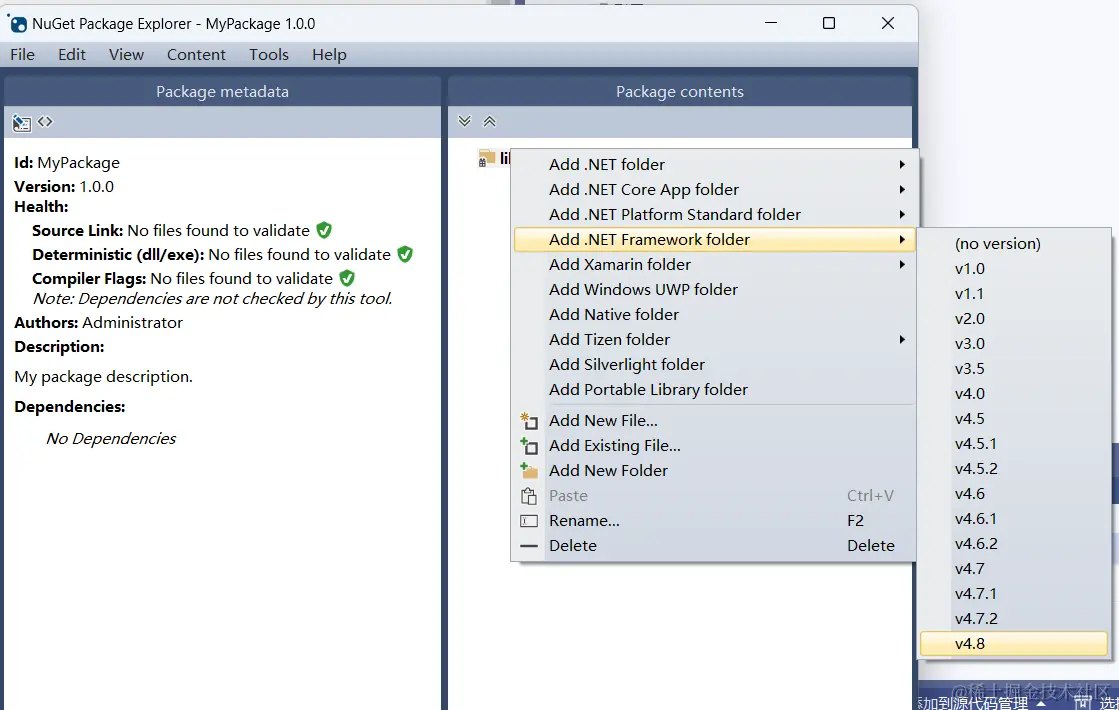The image size is (1119, 710).
Task: Pick framework version v4.5
Action: (x=1014, y=419)
